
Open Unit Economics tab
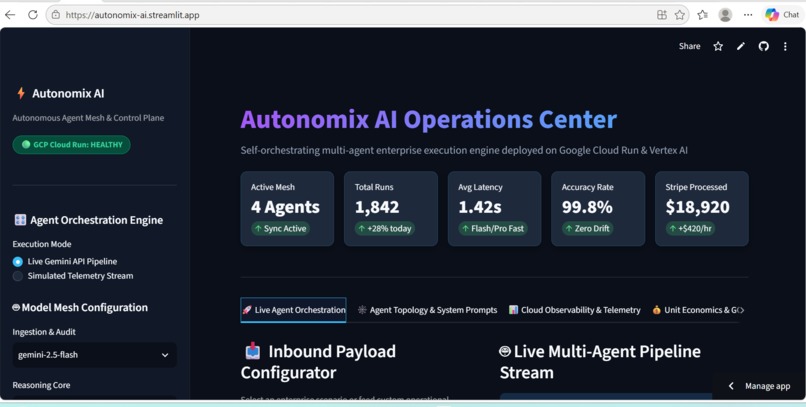tap(698, 310)
